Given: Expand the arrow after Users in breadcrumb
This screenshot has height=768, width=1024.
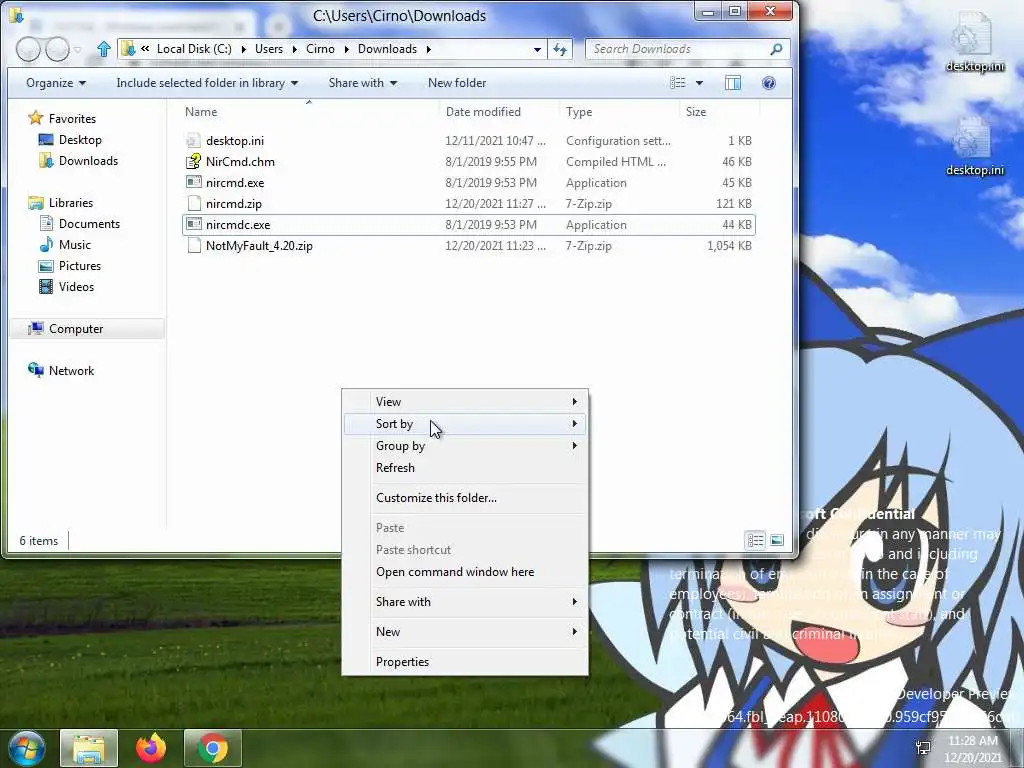Looking at the screenshot, I should [x=295, y=49].
